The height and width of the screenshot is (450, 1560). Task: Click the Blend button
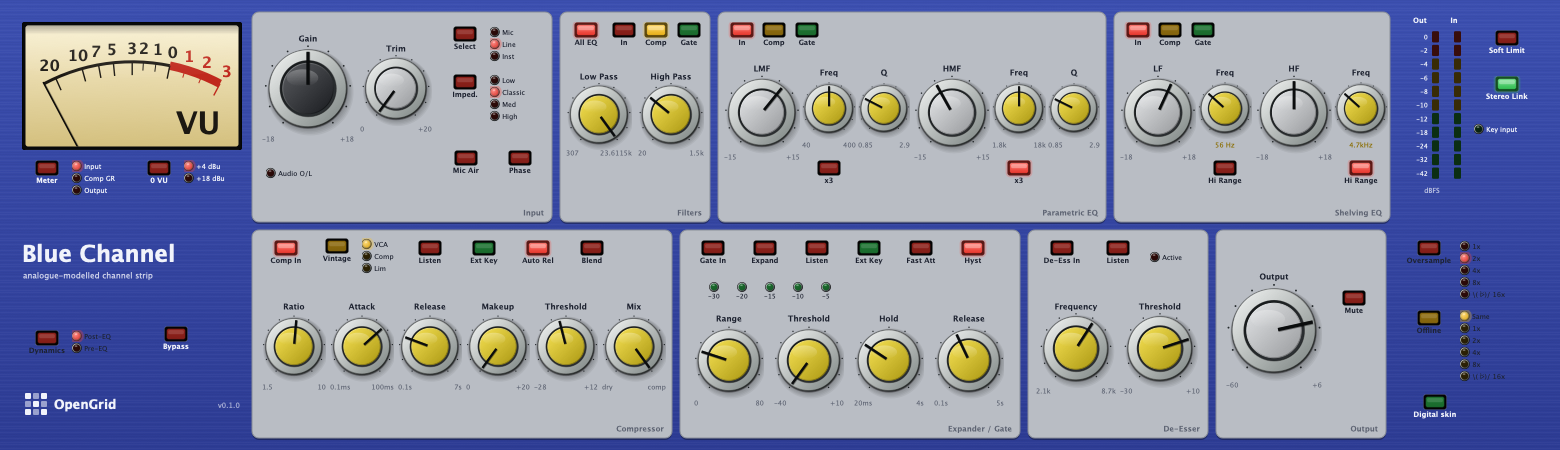(x=592, y=248)
